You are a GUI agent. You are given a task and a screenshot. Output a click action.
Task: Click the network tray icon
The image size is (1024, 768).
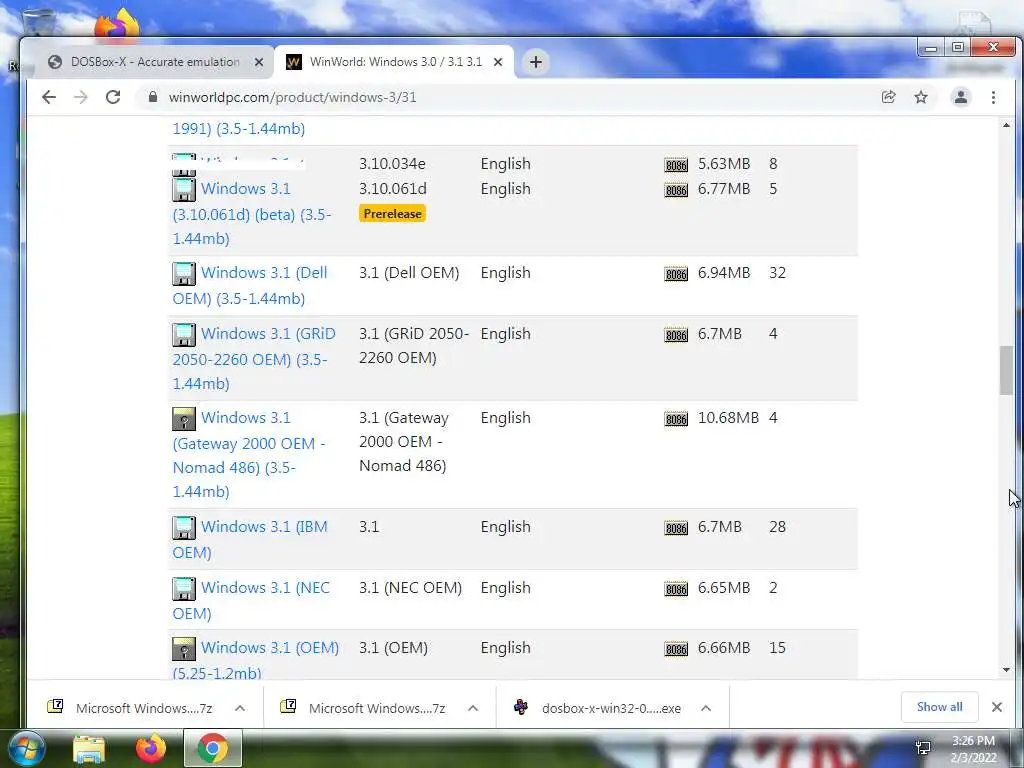click(x=923, y=748)
